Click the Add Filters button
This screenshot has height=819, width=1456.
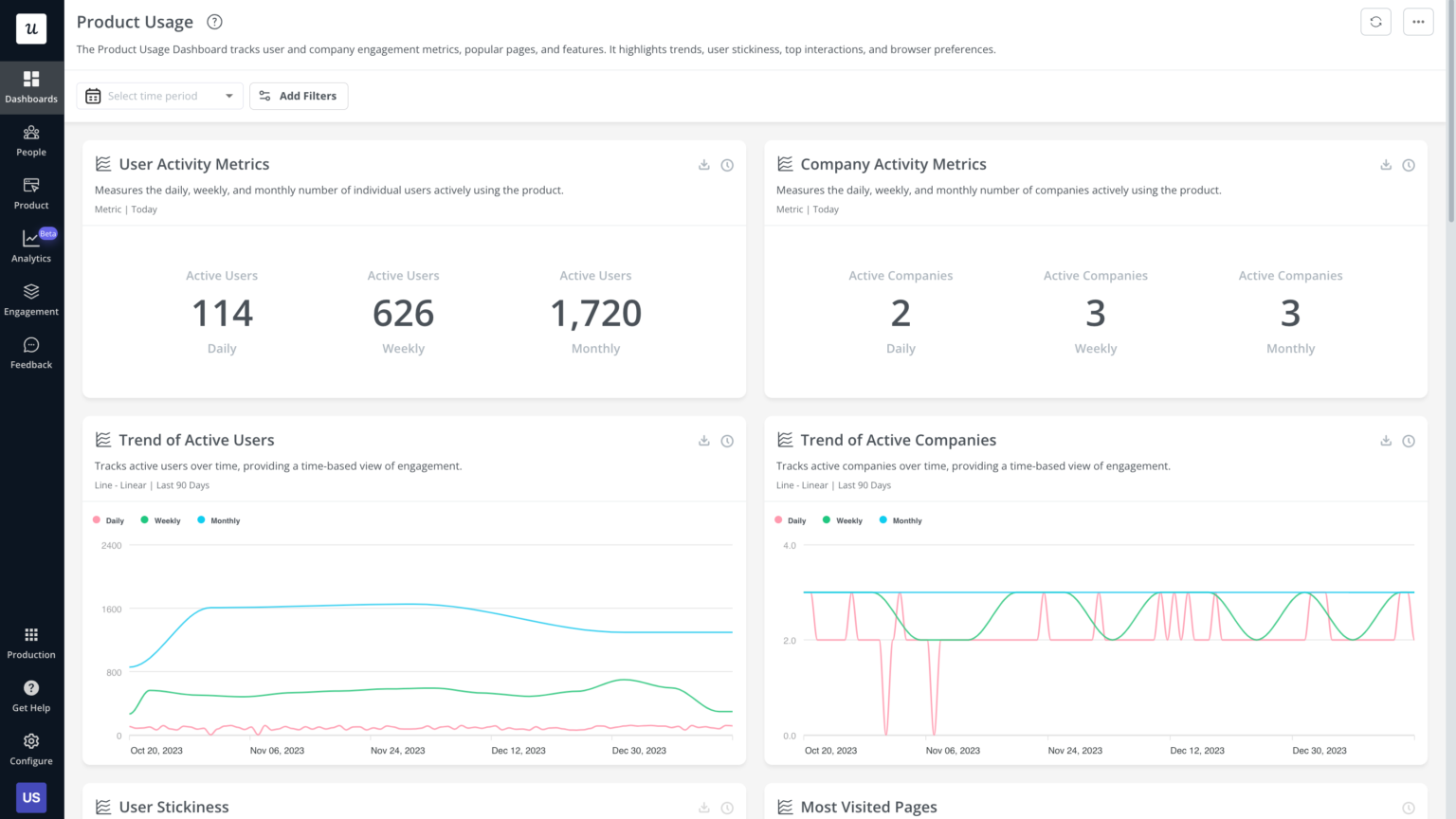[x=299, y=95]
